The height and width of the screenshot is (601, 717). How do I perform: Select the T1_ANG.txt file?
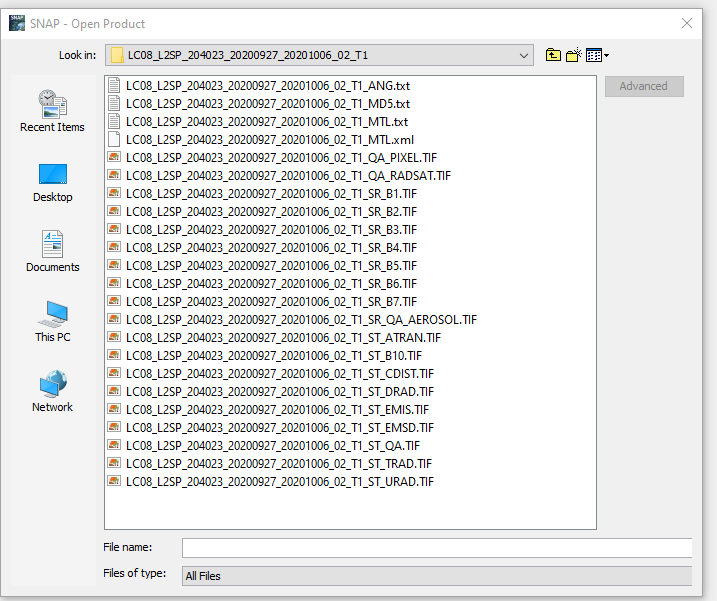point(268,86)
